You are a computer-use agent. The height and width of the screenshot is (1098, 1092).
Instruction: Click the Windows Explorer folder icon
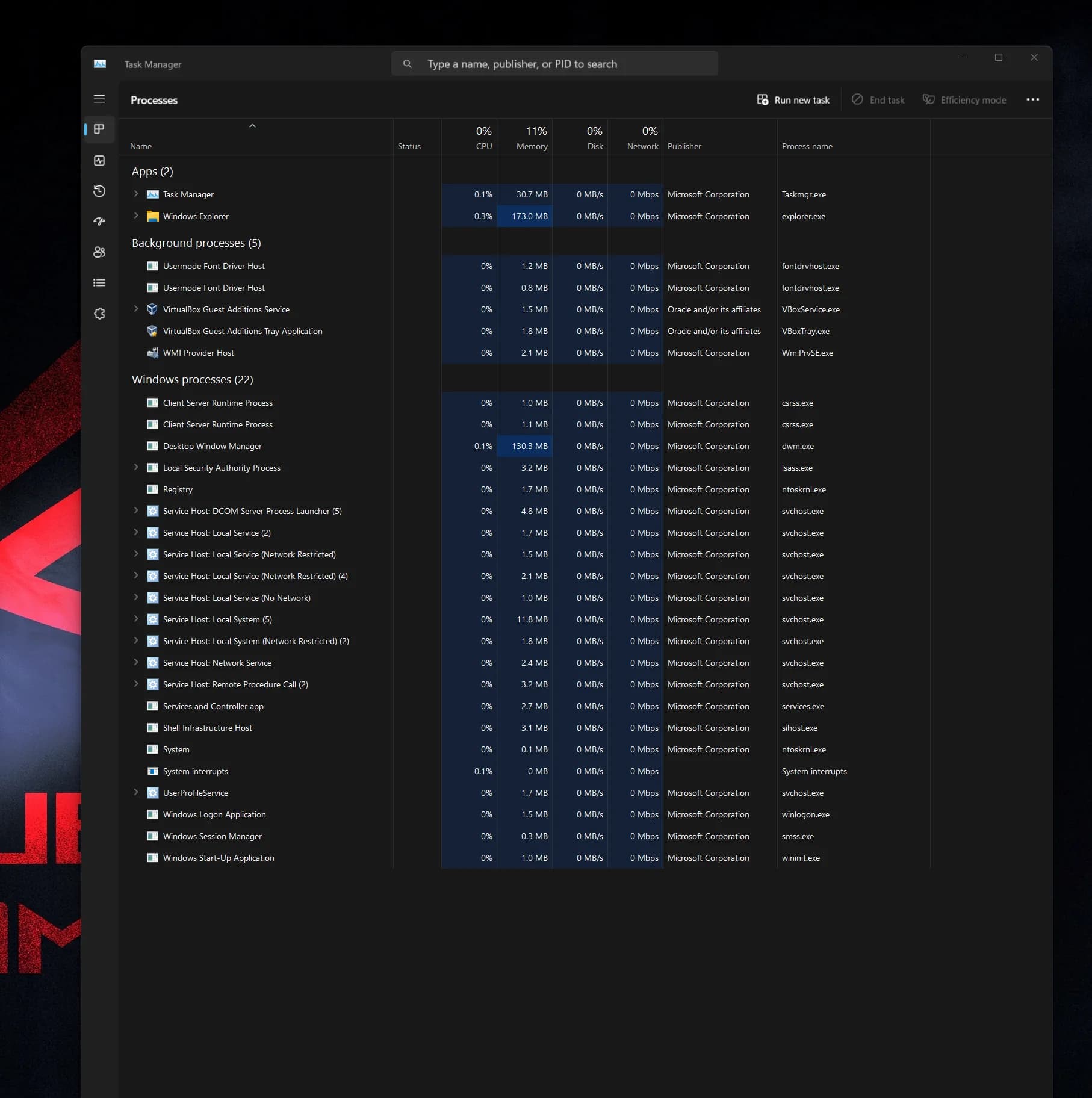[153, 216]
